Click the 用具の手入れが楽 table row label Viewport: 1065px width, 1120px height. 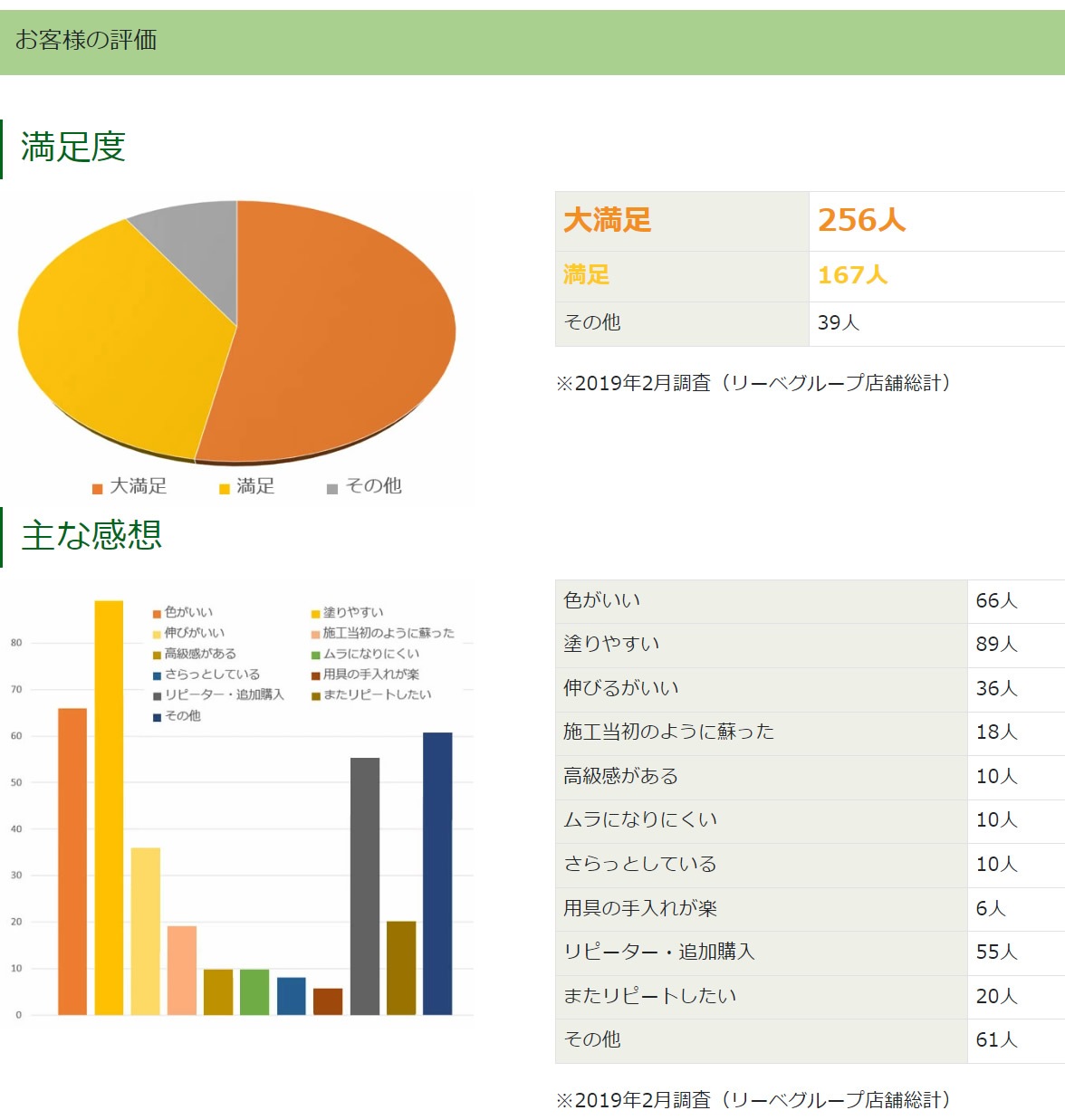[639, 908]
